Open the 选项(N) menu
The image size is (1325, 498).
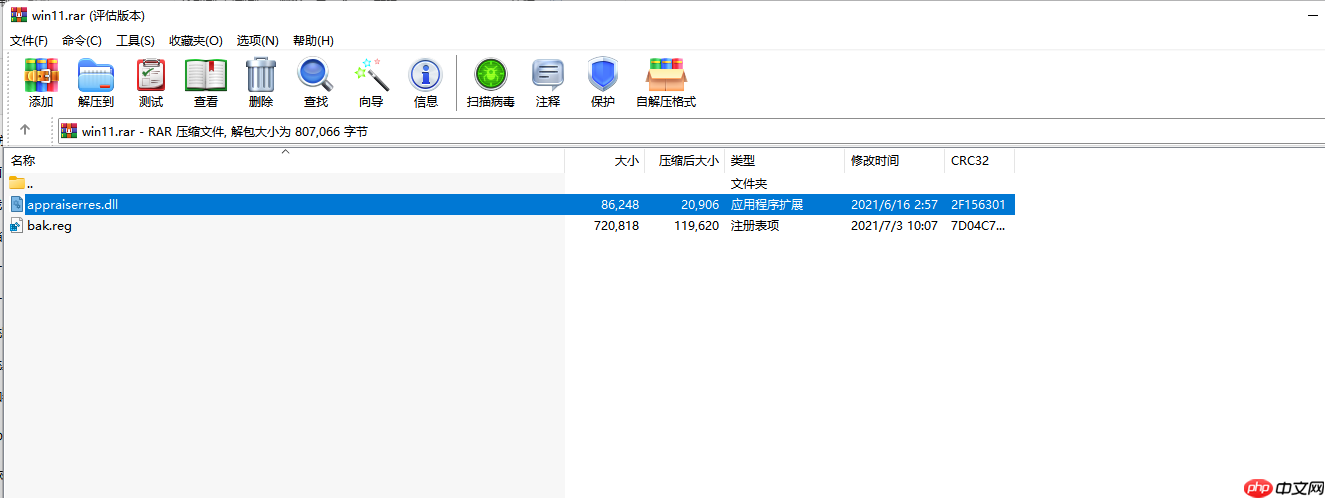[x=257, y=40]
